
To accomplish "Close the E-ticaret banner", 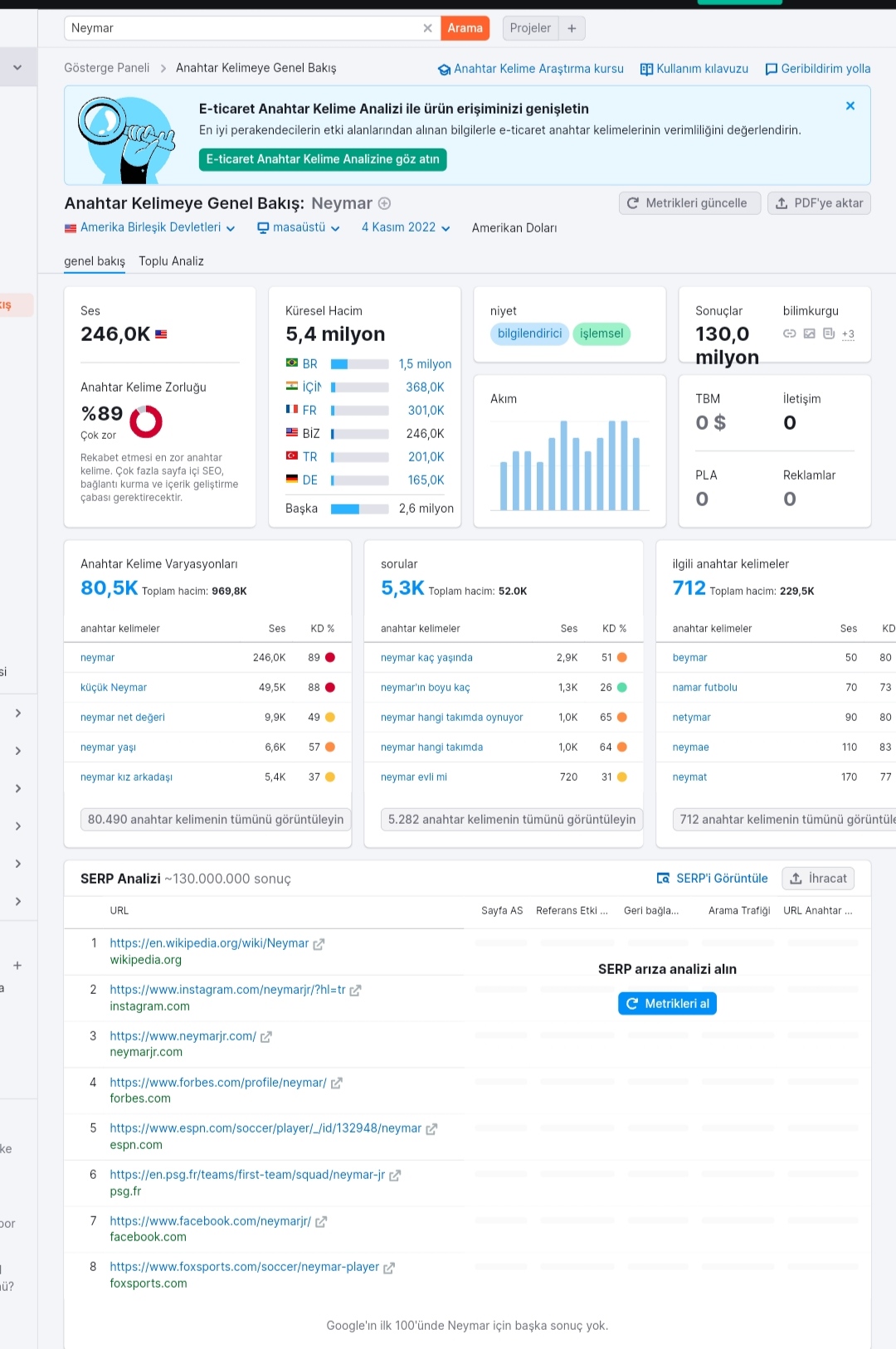I will [x=850, y=105].
